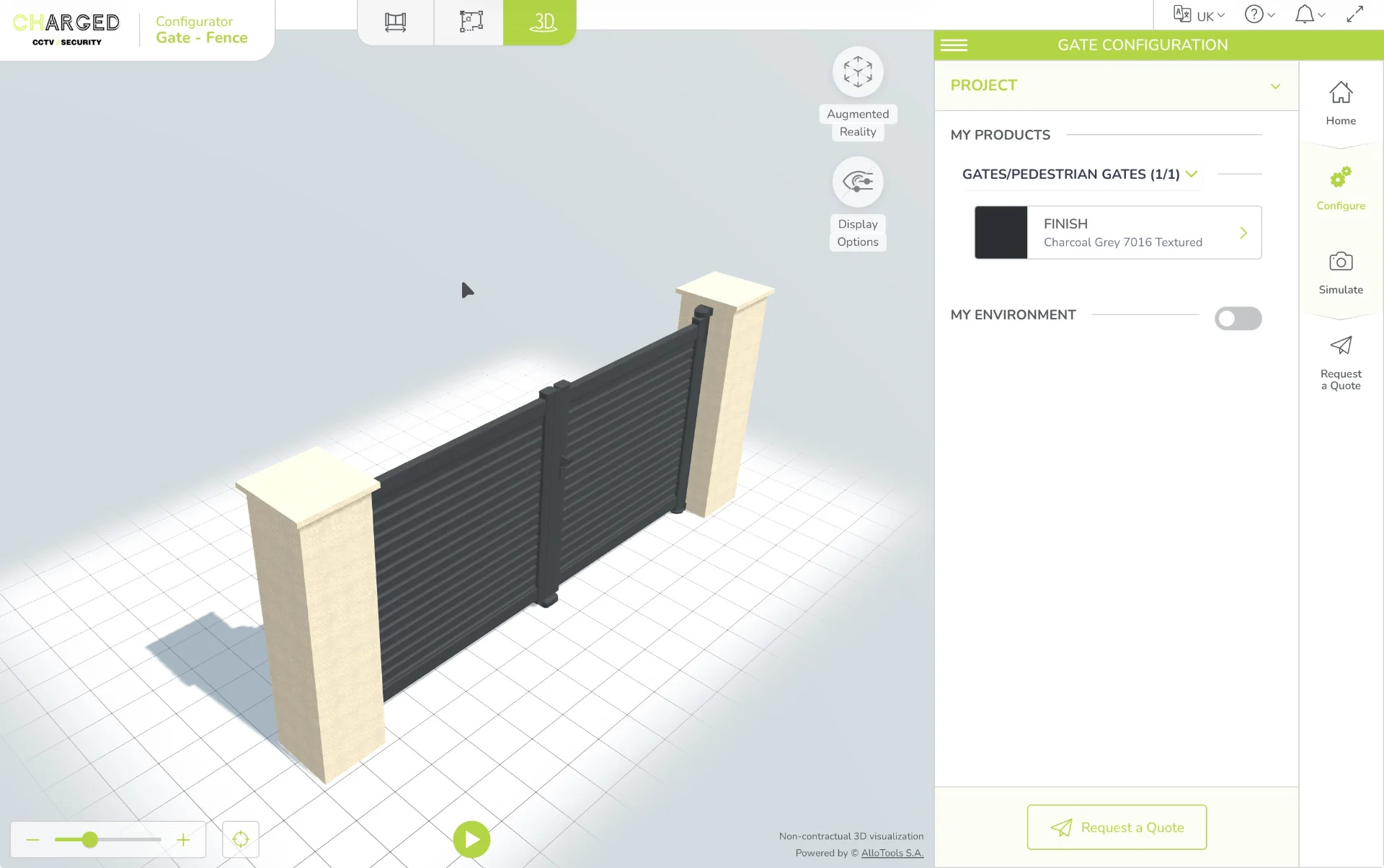Switch to the dimensions plan view tab
This screenshot has width=1384, height=868.
[471, 22]
